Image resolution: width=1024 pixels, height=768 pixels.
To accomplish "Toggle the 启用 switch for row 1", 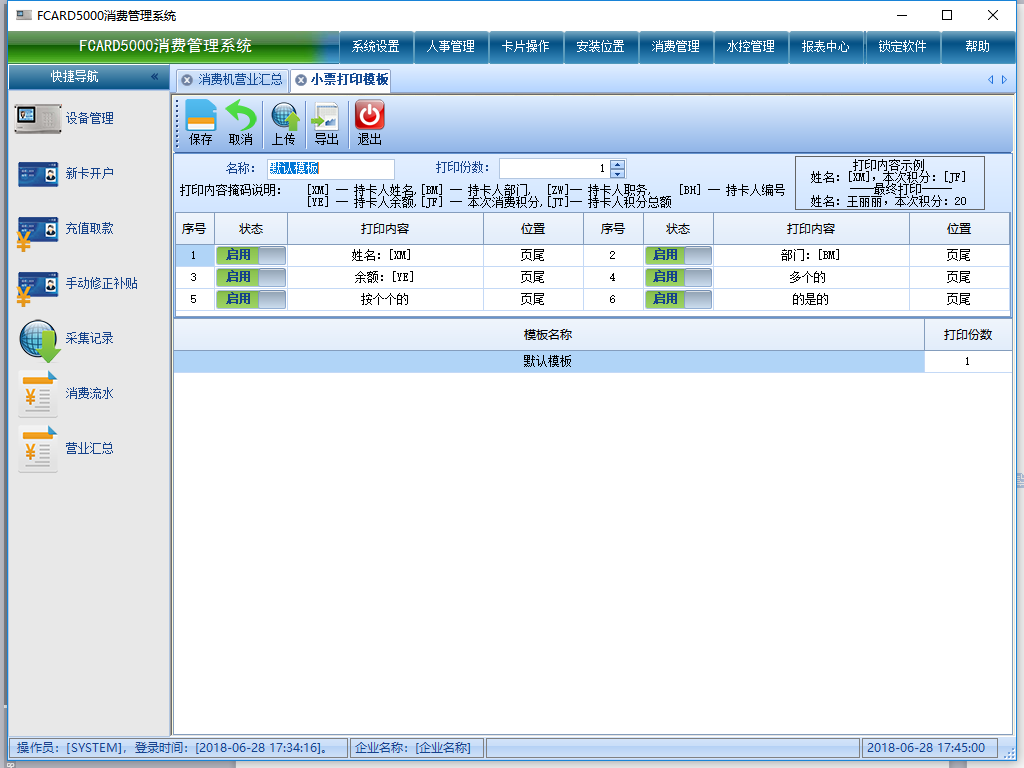I will pos(250,256).
